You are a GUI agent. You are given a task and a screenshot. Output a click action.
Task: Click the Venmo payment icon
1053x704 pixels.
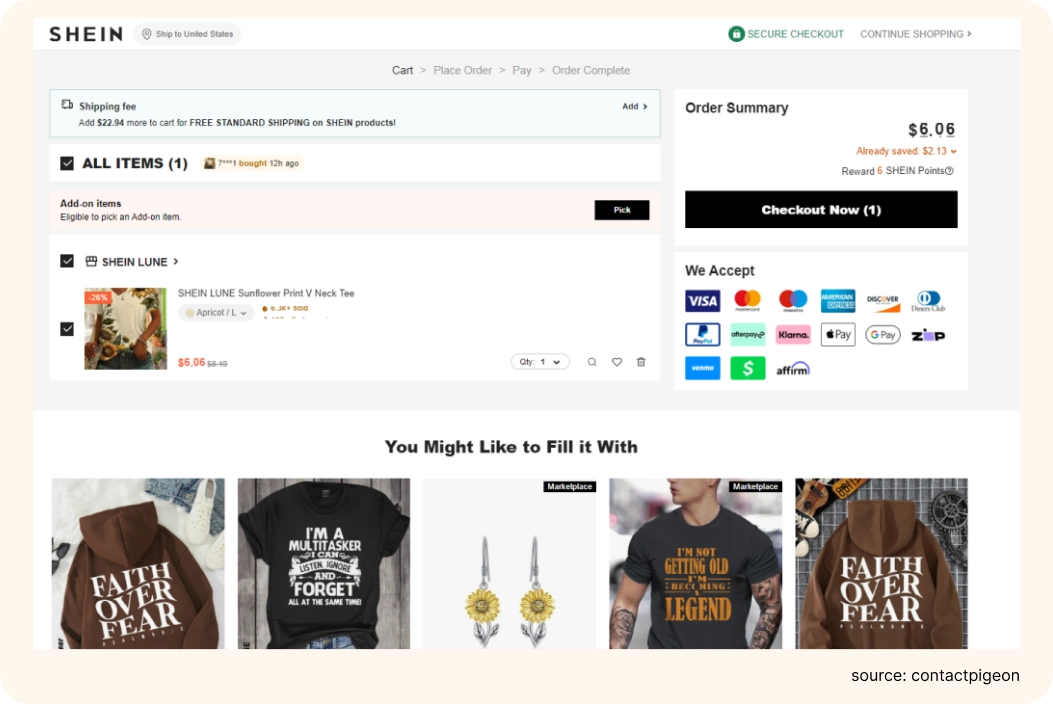(x=702, y=368)
